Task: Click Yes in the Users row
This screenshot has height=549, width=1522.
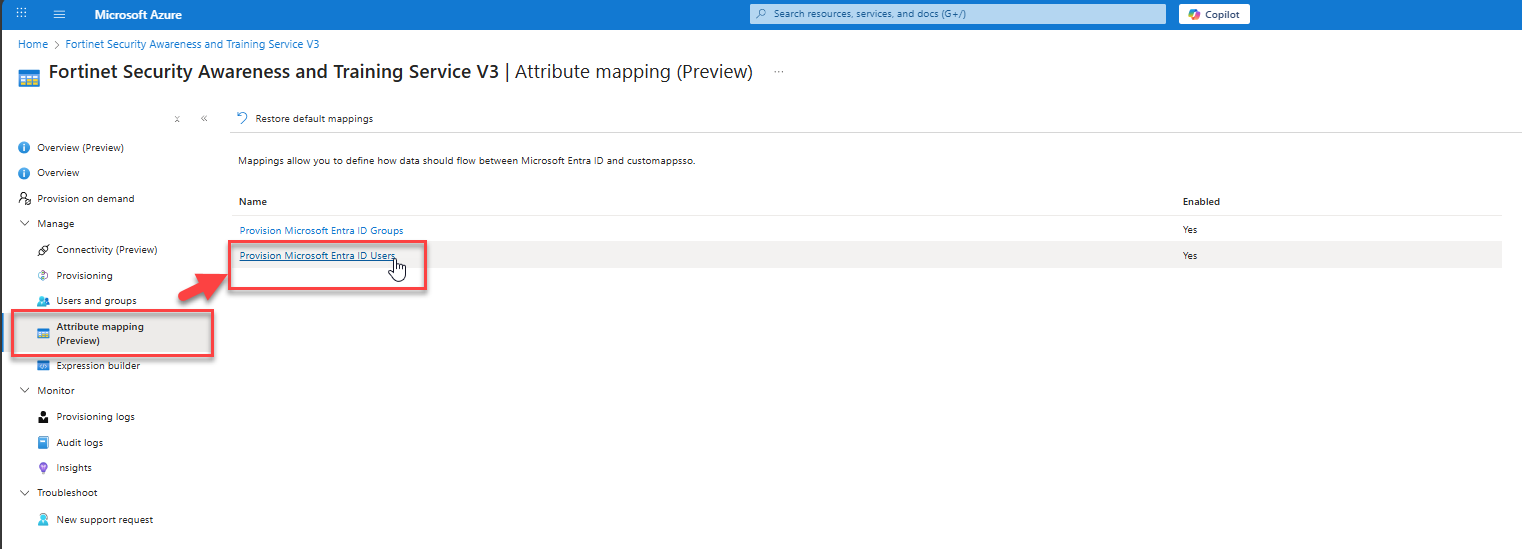Action: (x=1190, y=256)
